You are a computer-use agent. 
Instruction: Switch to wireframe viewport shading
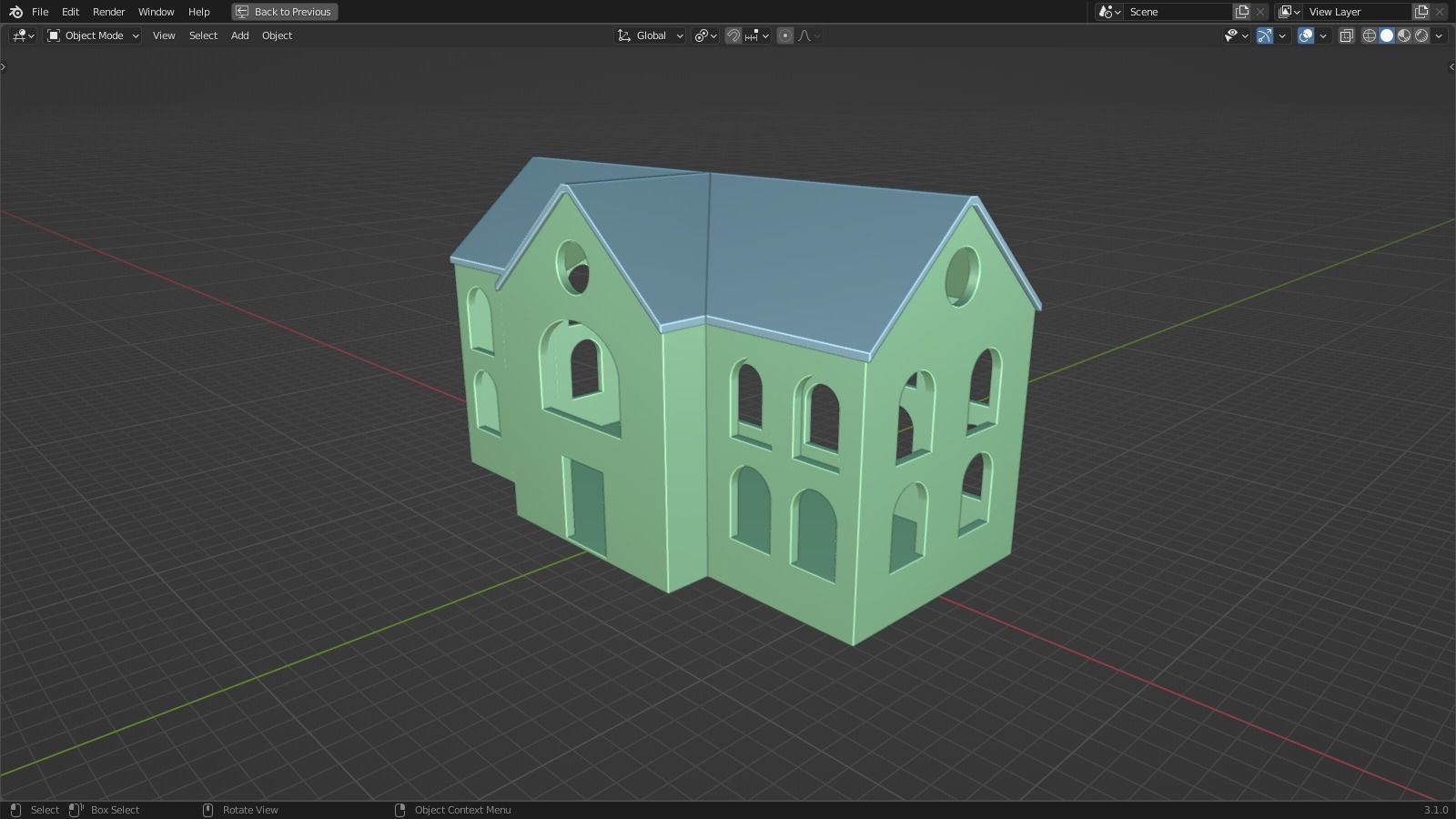1369,35
